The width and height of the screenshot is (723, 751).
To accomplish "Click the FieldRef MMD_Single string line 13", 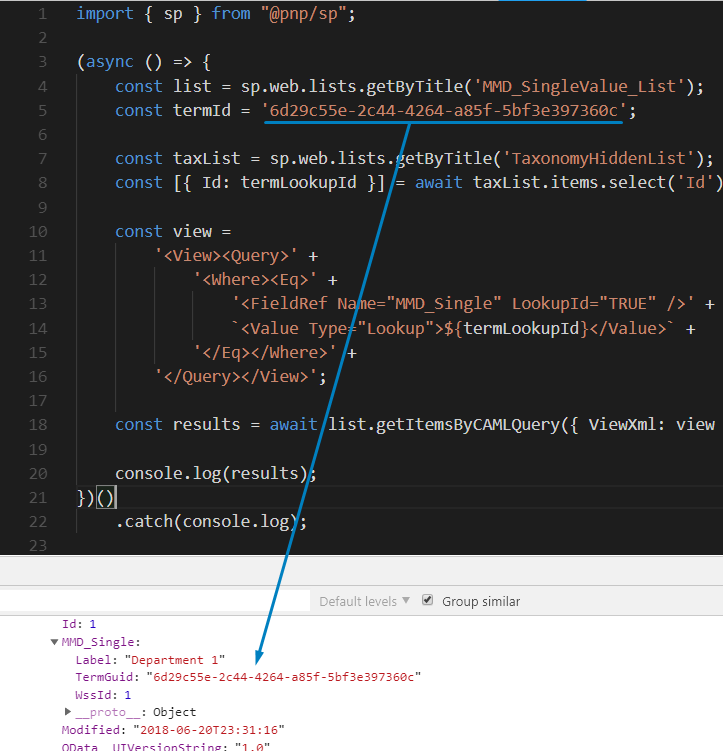I will 463,304.
